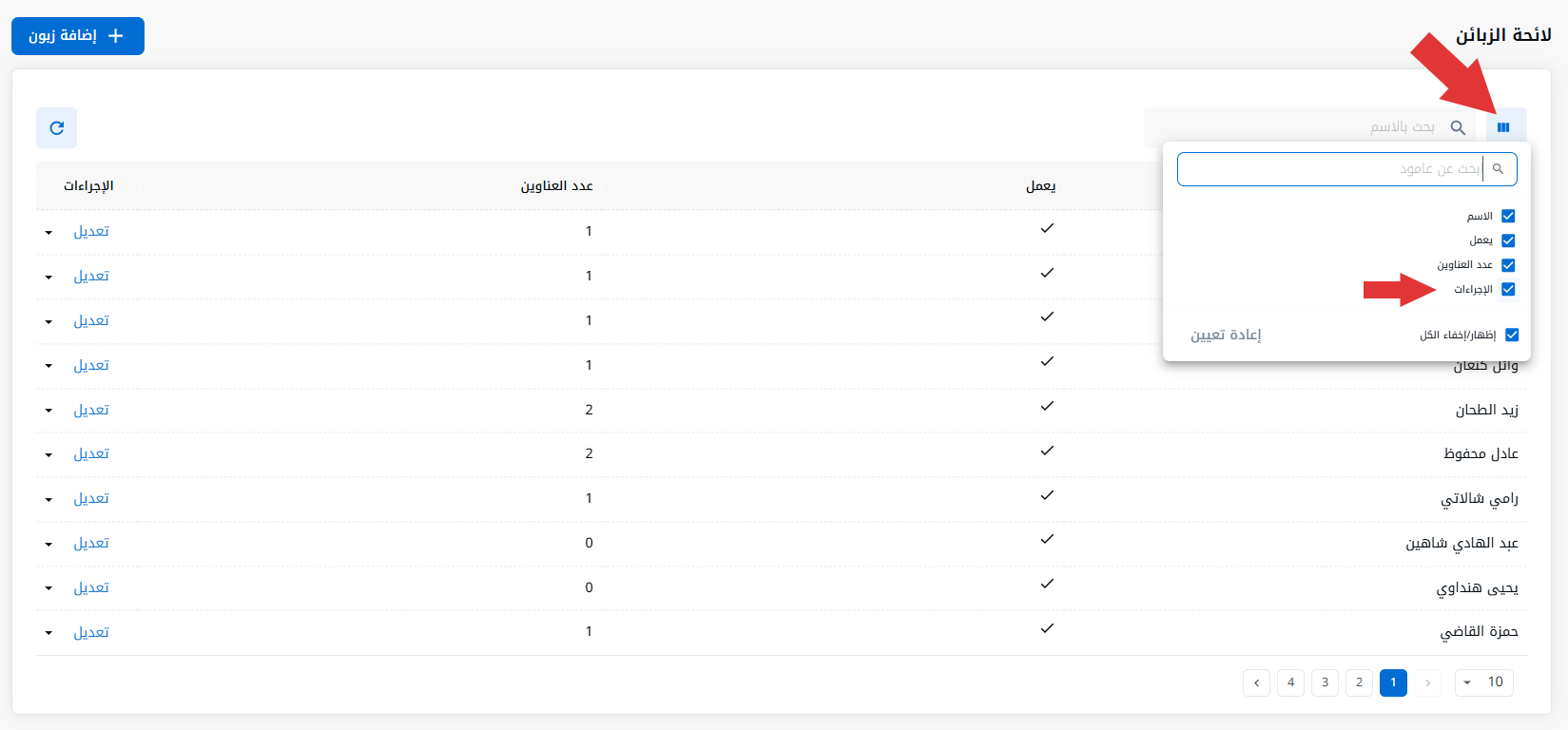Click plus icon in إضافة زبون button
The height and width of the screenshot is (730, 1568).
click(x=116, y=36)
